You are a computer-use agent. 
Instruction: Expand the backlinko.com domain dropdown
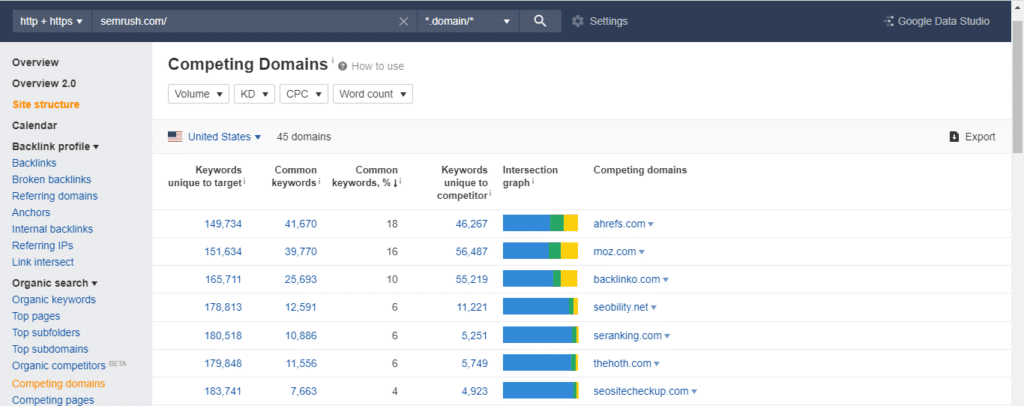665,279
